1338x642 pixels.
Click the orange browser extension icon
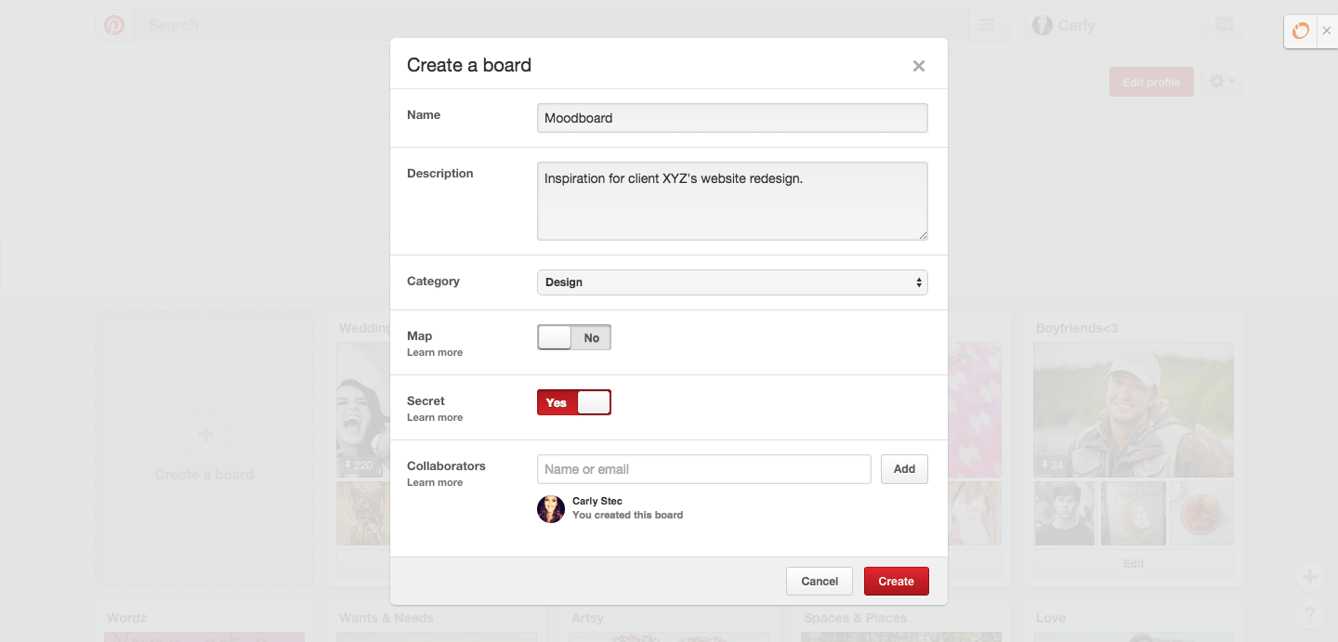[1300, 31]
